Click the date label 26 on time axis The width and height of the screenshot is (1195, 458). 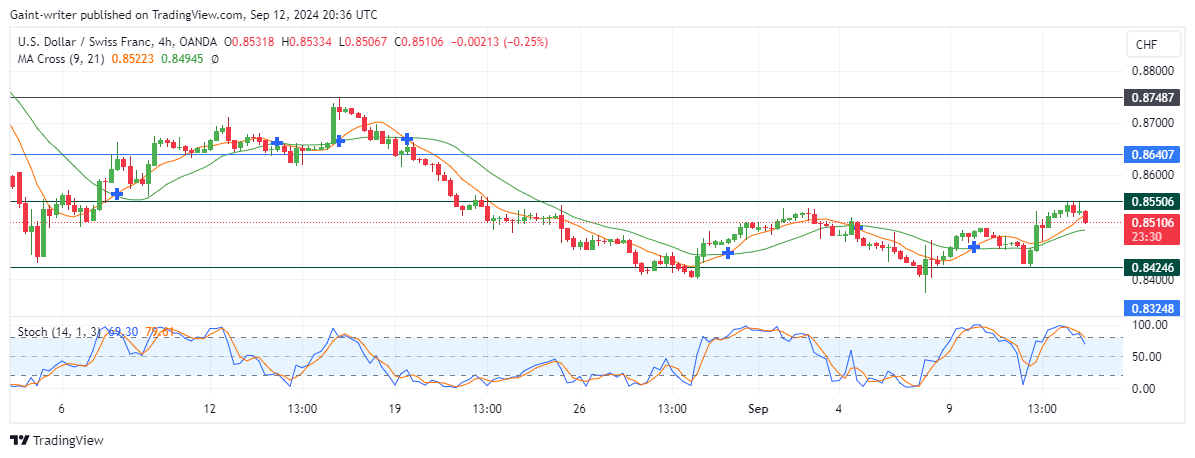[x=579, y=409]
